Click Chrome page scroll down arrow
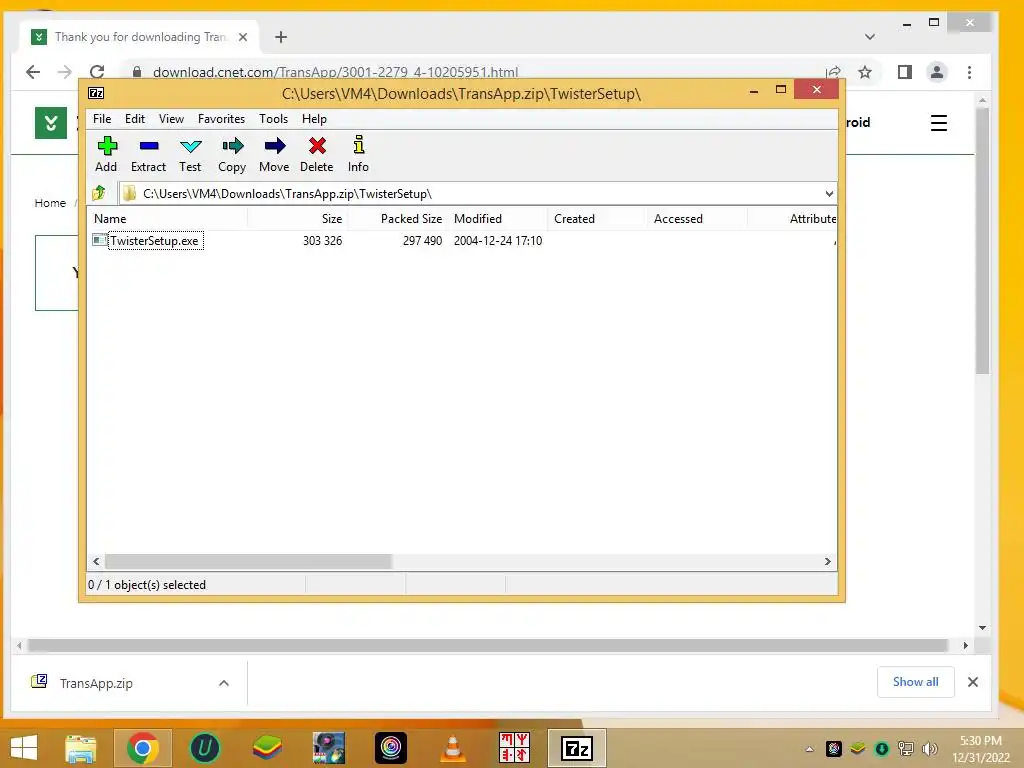Image resolution: width=1024 pixels, height=768 pixels. tap(982, 628)
